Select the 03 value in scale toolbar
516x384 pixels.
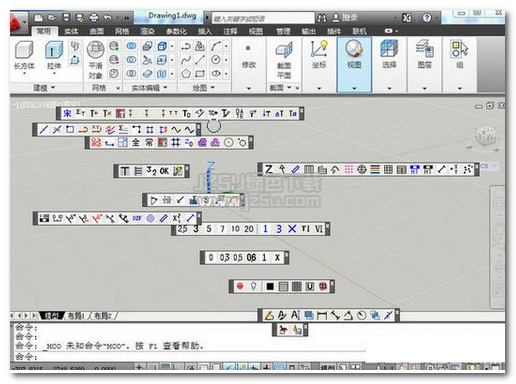click(x=224, y=257)
